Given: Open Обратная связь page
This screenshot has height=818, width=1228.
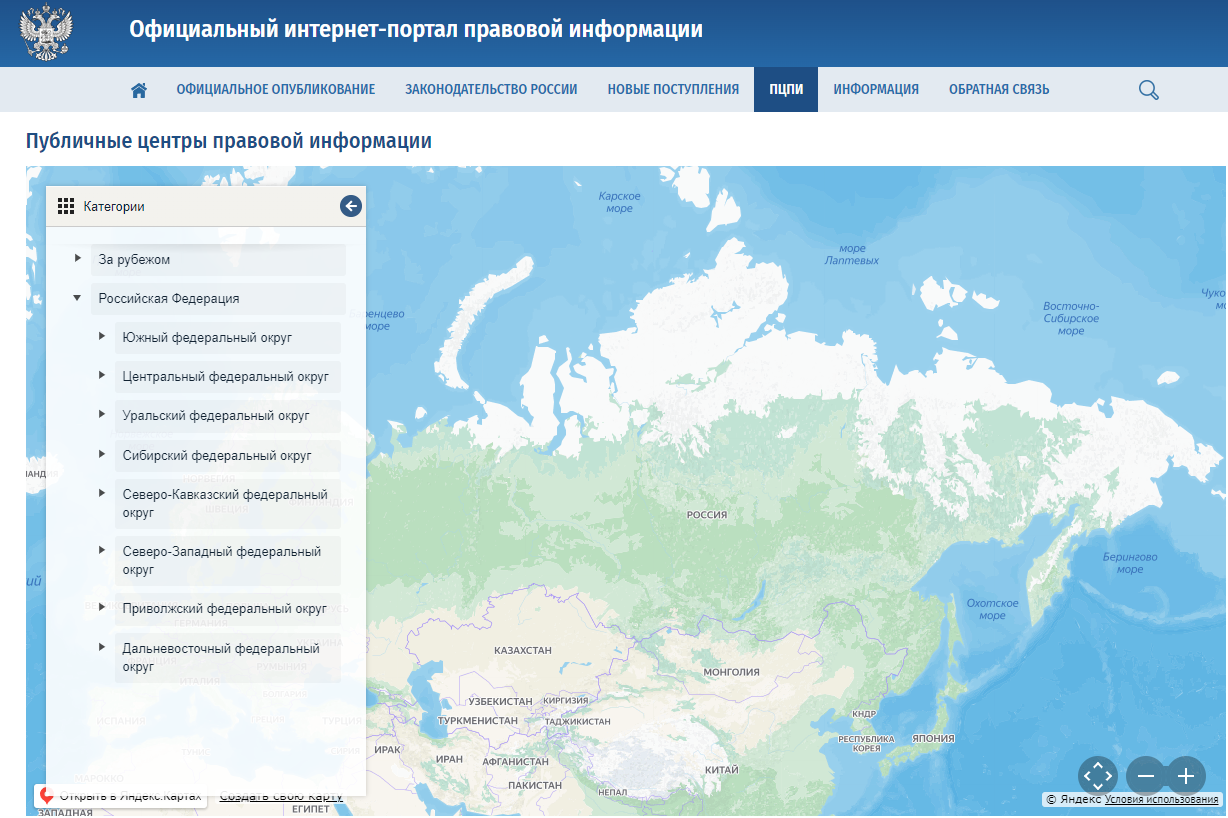Looking at the screenshot, I should [x=999, y=90].
